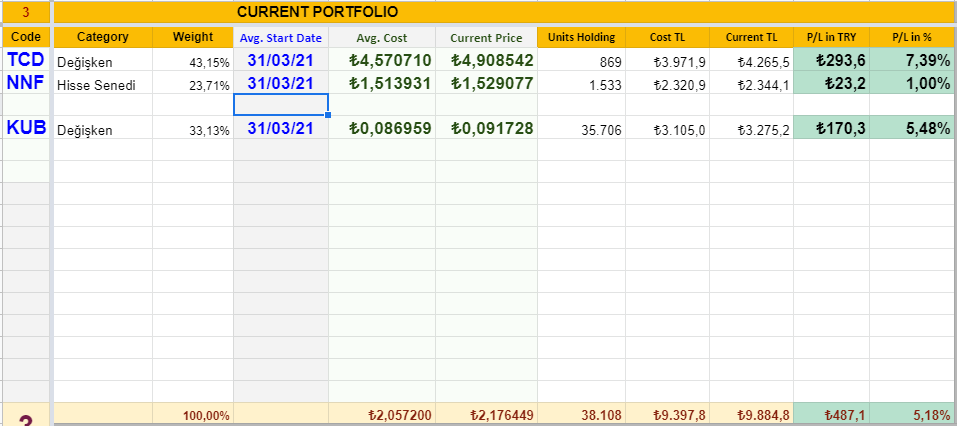957x426 pixels.
Task: Select KUB's 31/03/21 start date
Action: [x=281, y=128]
